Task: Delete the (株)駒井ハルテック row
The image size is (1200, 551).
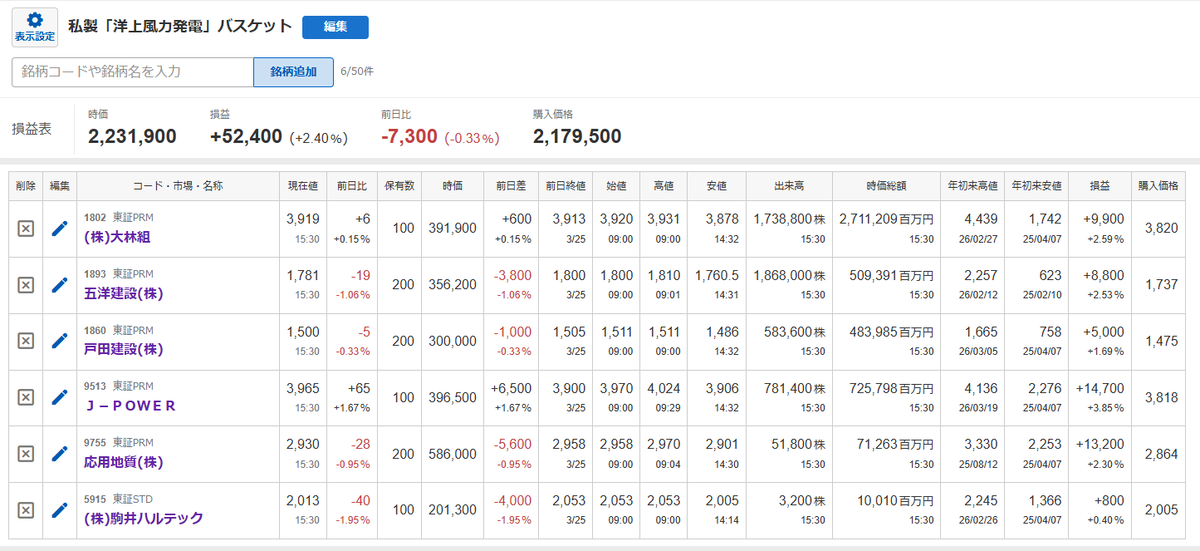Action: pos(26,510)
